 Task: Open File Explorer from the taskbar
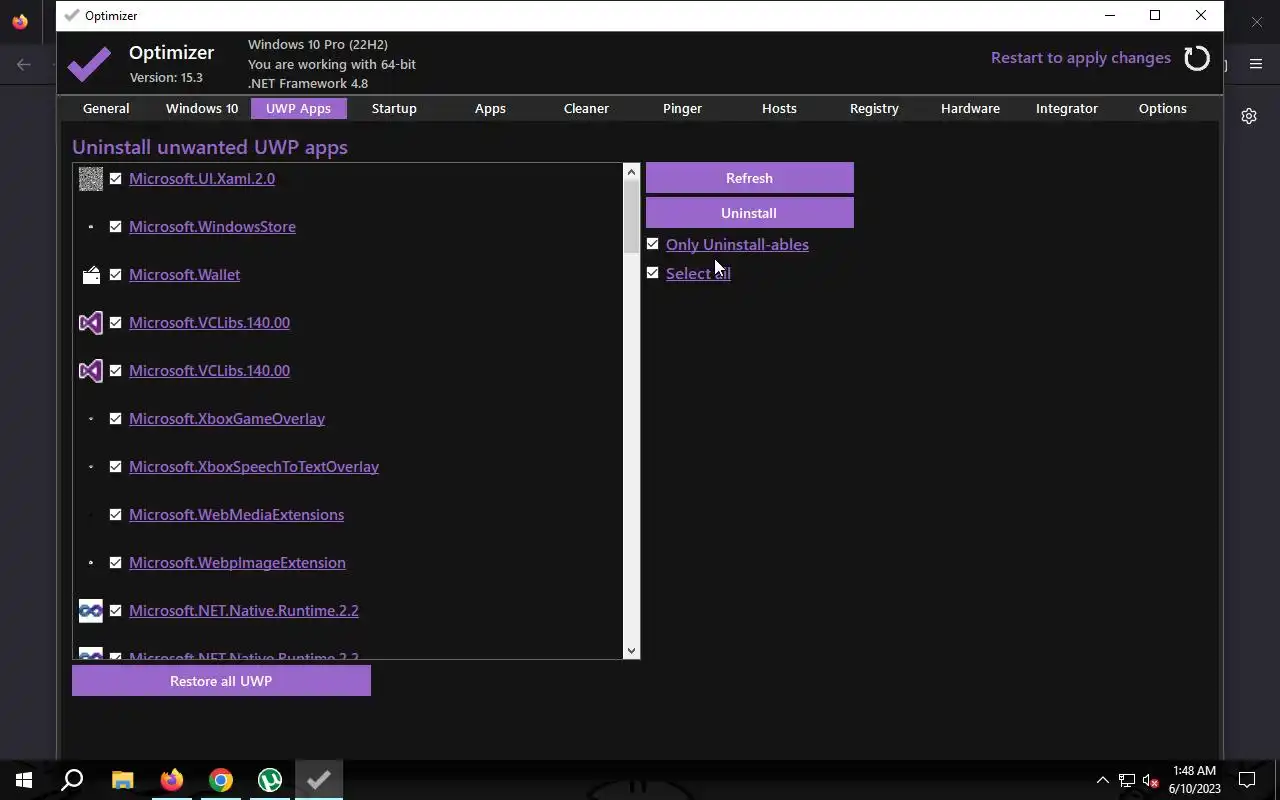tap(122, 780)
